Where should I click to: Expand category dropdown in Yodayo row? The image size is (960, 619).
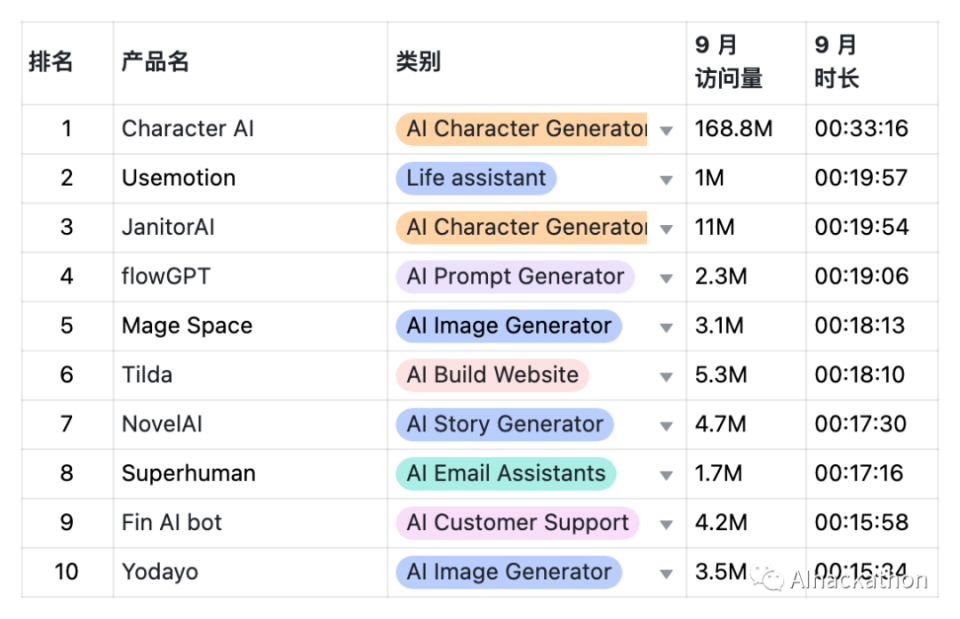tap(666, 573)
